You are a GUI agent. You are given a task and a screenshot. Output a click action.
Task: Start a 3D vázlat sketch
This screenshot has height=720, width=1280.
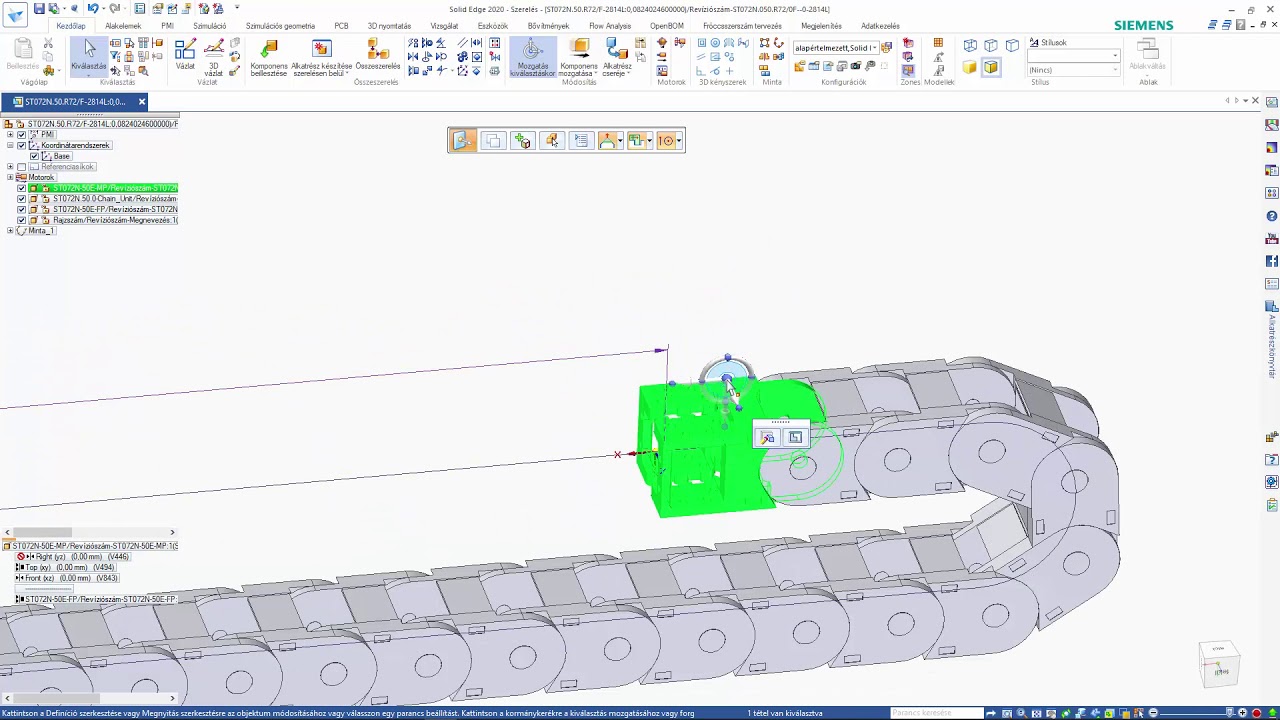click(x=213, y=57)
